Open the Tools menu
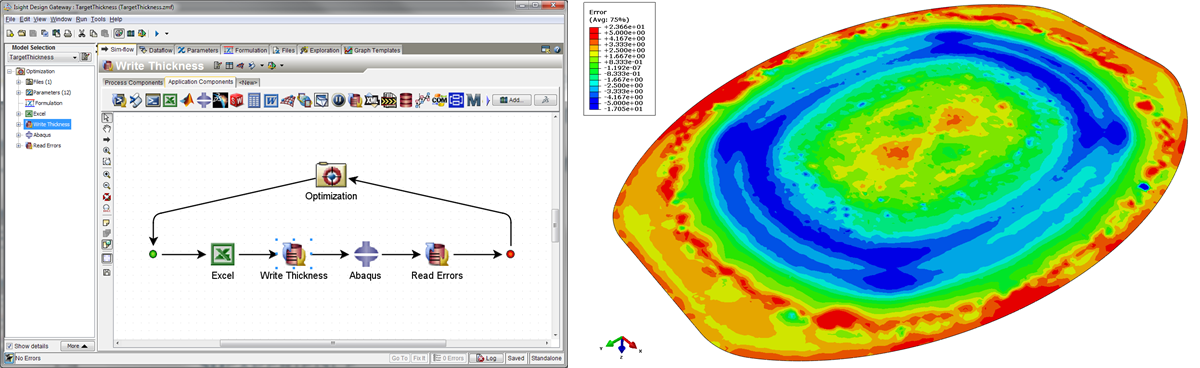This screenshot has width=1200, height=368. pyautogui.click(x=98, y=19)
